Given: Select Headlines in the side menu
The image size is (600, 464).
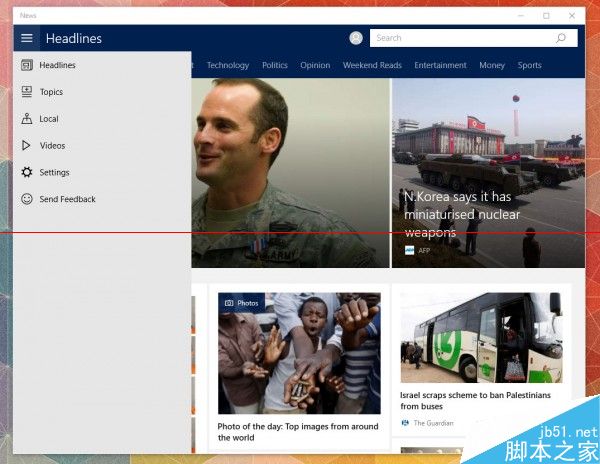Looking at the screenshot, I should point(103,65).
